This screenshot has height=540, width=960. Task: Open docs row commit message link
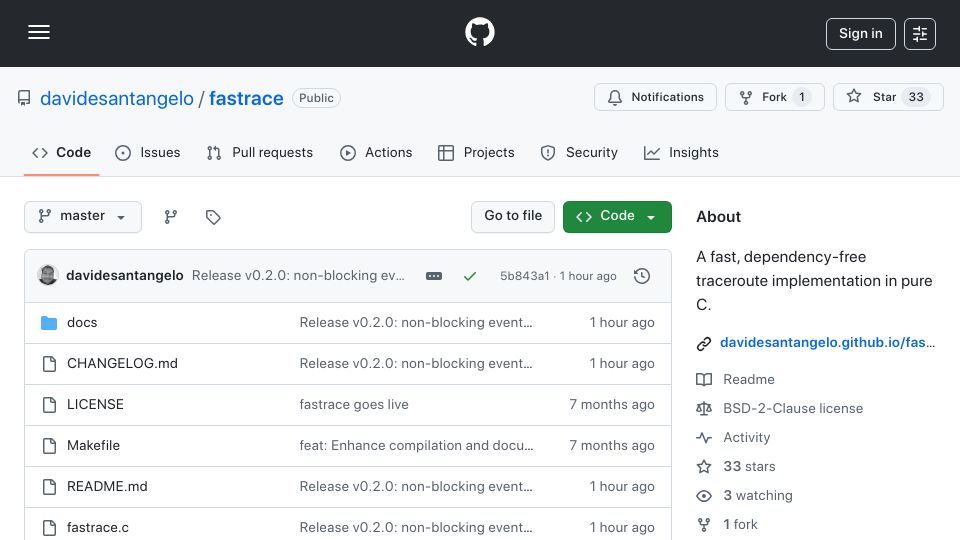[x=416, y=323]
